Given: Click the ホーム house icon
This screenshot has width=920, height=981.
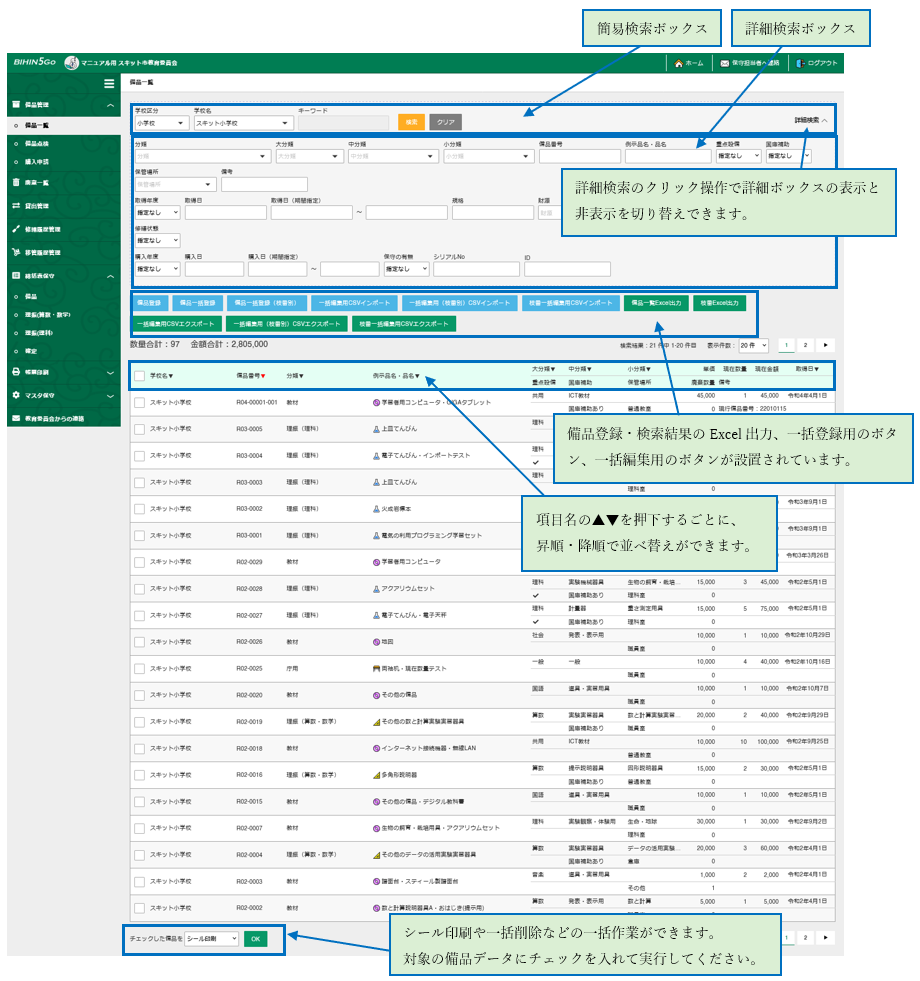Looking at the screenshot, I should click(679, 63).
